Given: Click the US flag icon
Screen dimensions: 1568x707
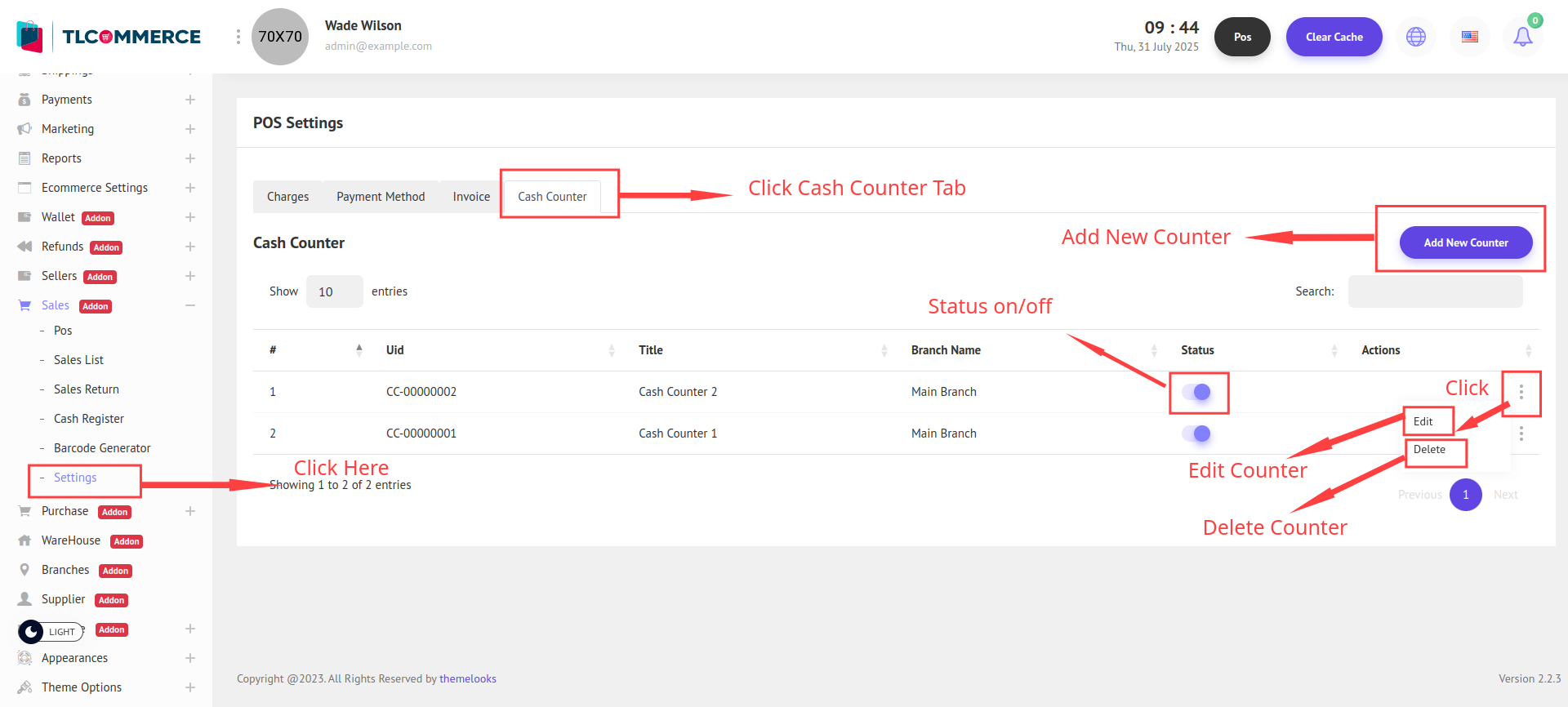Looking at the screenshot, I should tap(1469, 37).
